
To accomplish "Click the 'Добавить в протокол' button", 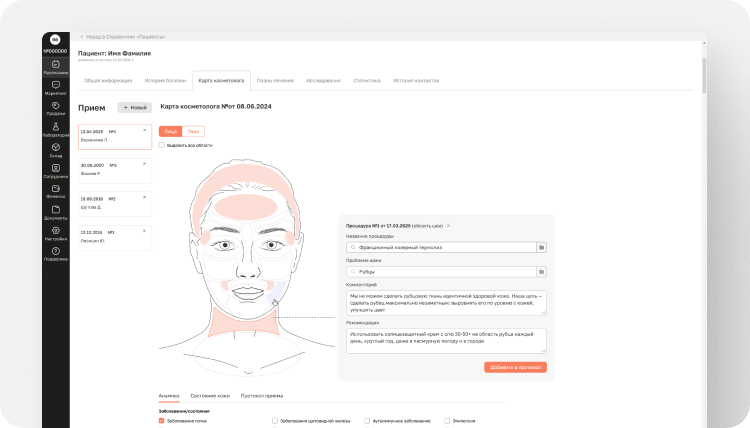I will coord(515,367).
